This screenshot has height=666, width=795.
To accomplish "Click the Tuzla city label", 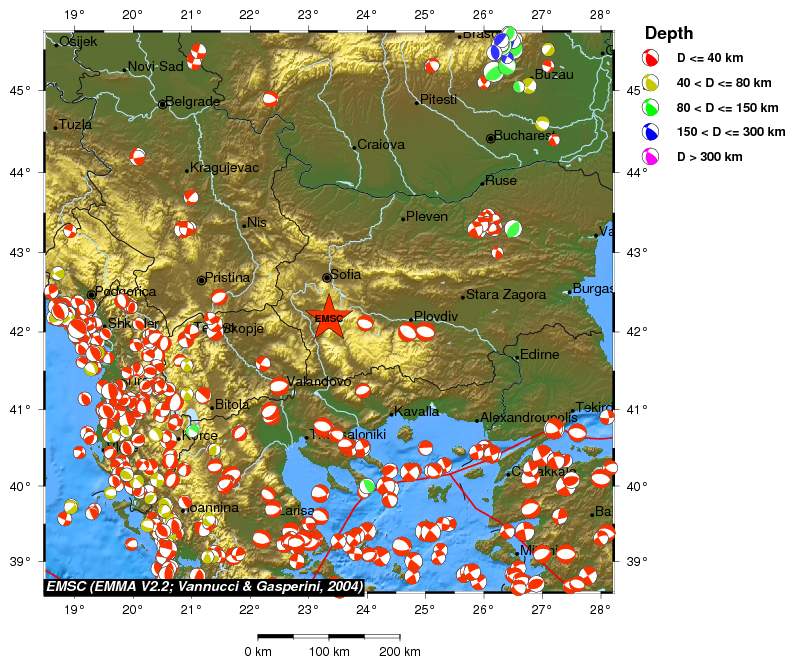I will click(x=75, y=124).
